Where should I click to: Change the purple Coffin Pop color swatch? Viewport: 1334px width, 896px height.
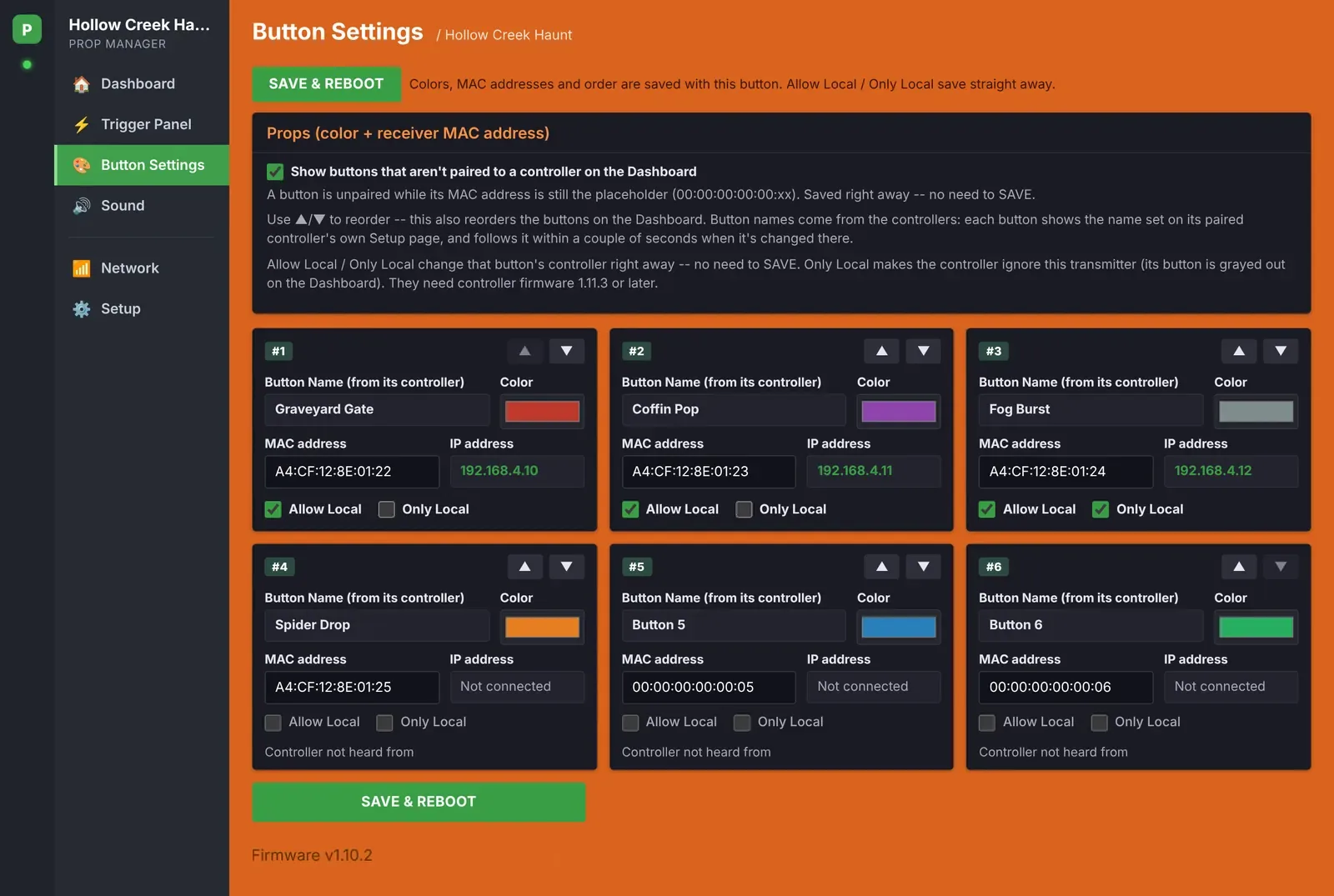pyautogui.click(x=899, y=411)
